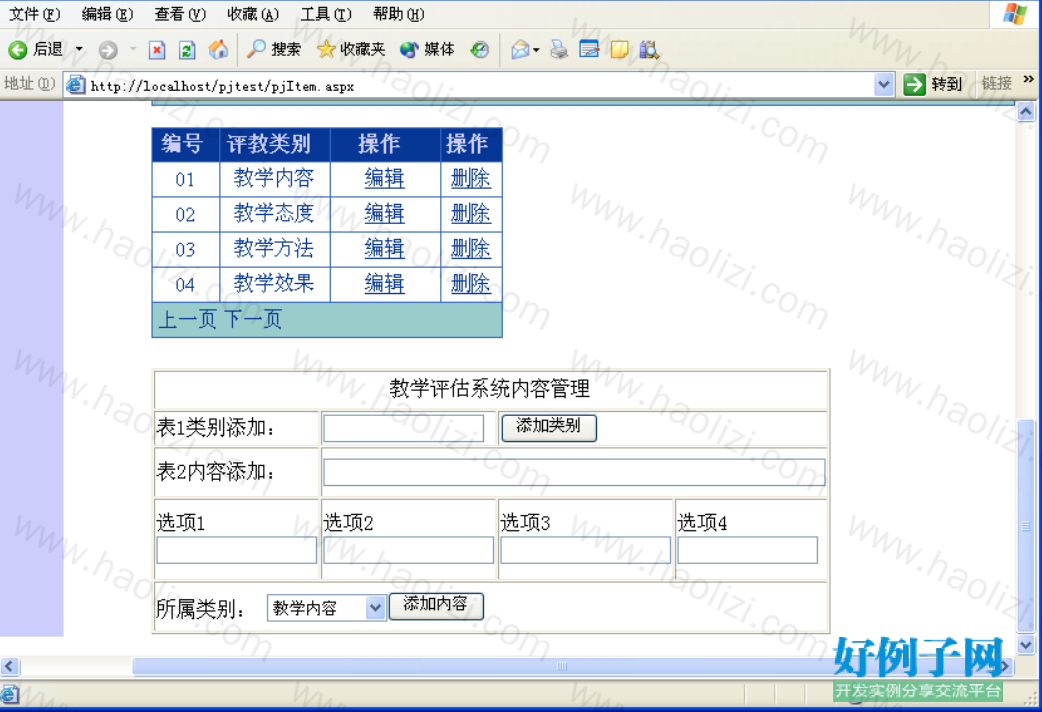Click the 选项1 input box
Viewport: 1042px width, 712px height.
(237, 550)
